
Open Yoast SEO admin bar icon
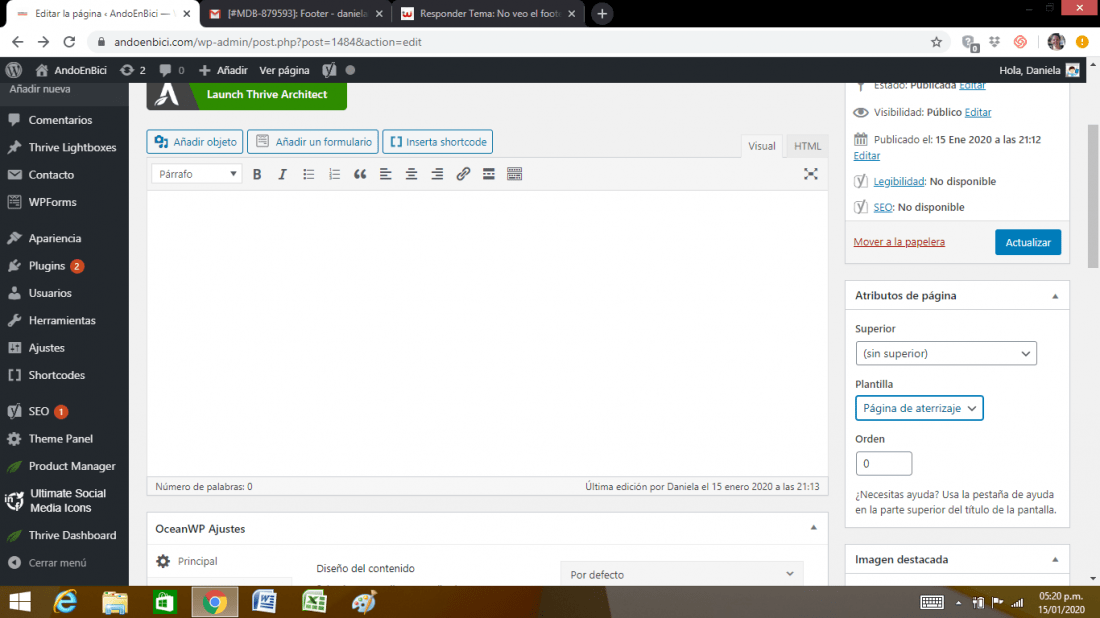click(x=329, y=70)
